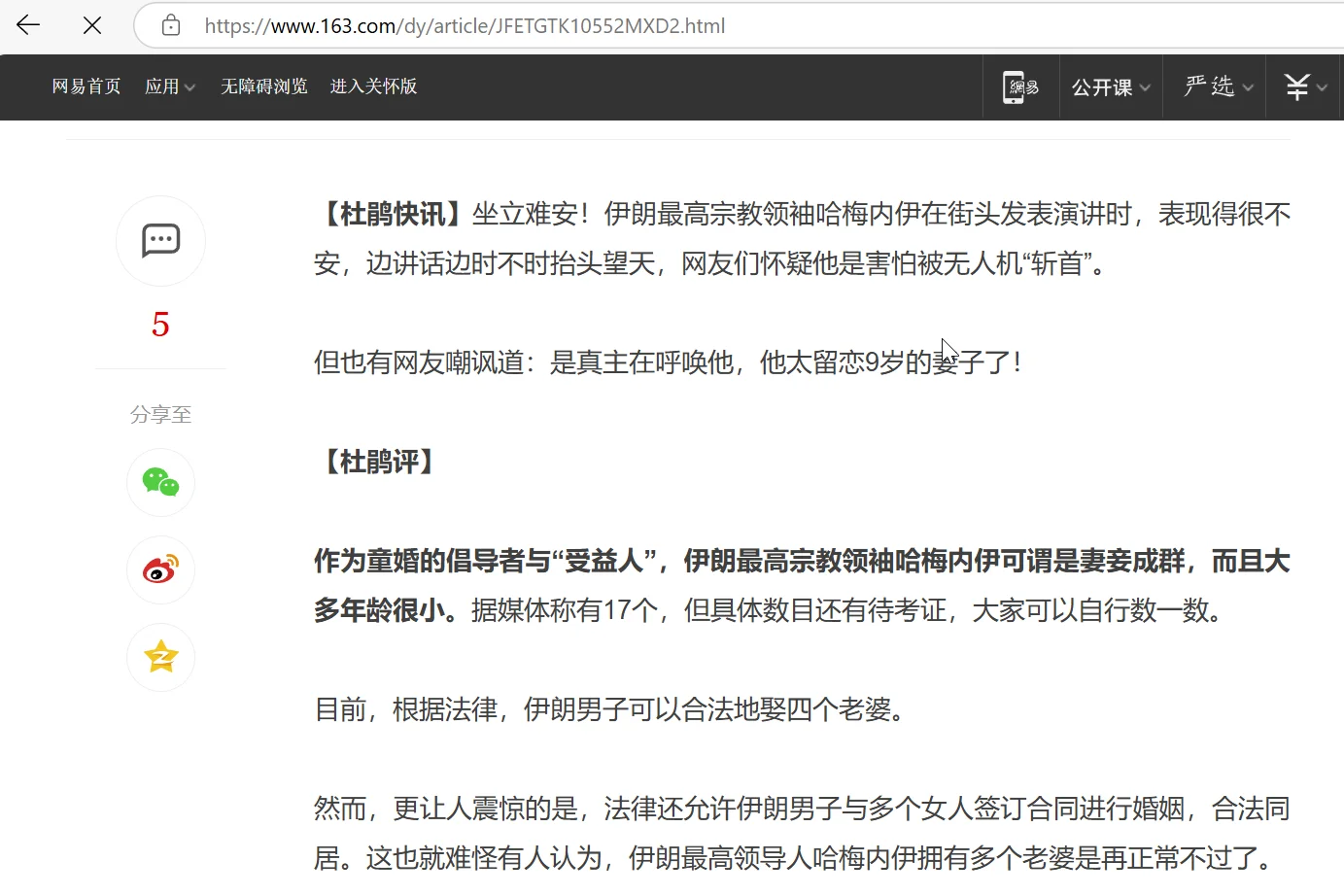This screenshot has width=1344, height=896.
Task: Open the 网易首页 link
Action: pyautogui.click(x=86, y=86)
